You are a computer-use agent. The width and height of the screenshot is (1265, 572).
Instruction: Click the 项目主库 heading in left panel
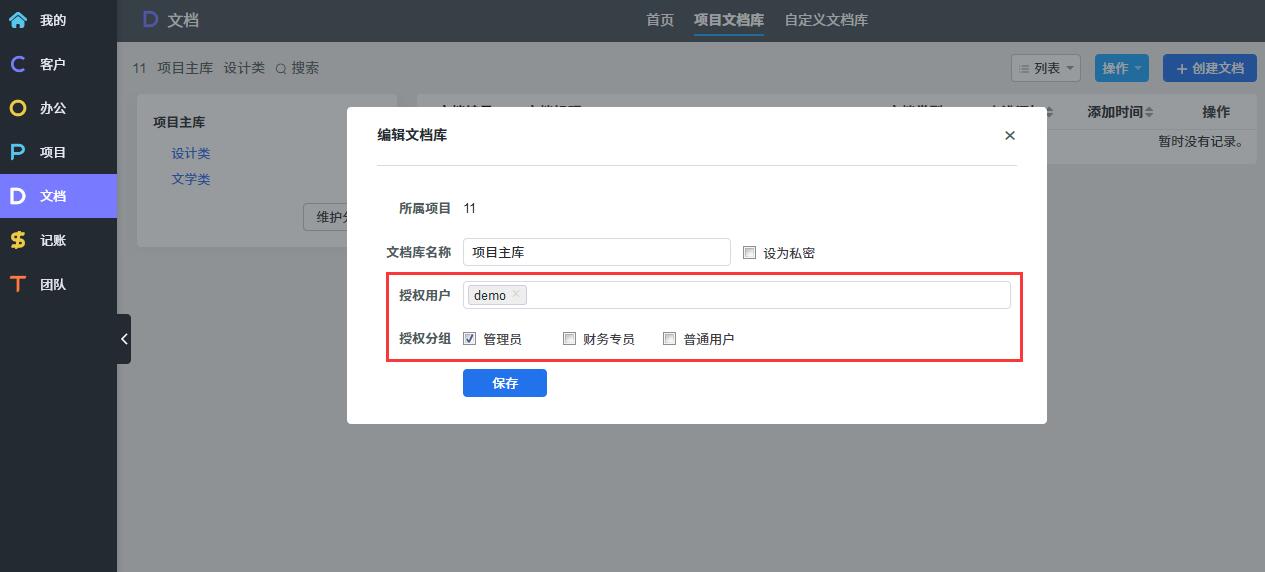point(179,122)
